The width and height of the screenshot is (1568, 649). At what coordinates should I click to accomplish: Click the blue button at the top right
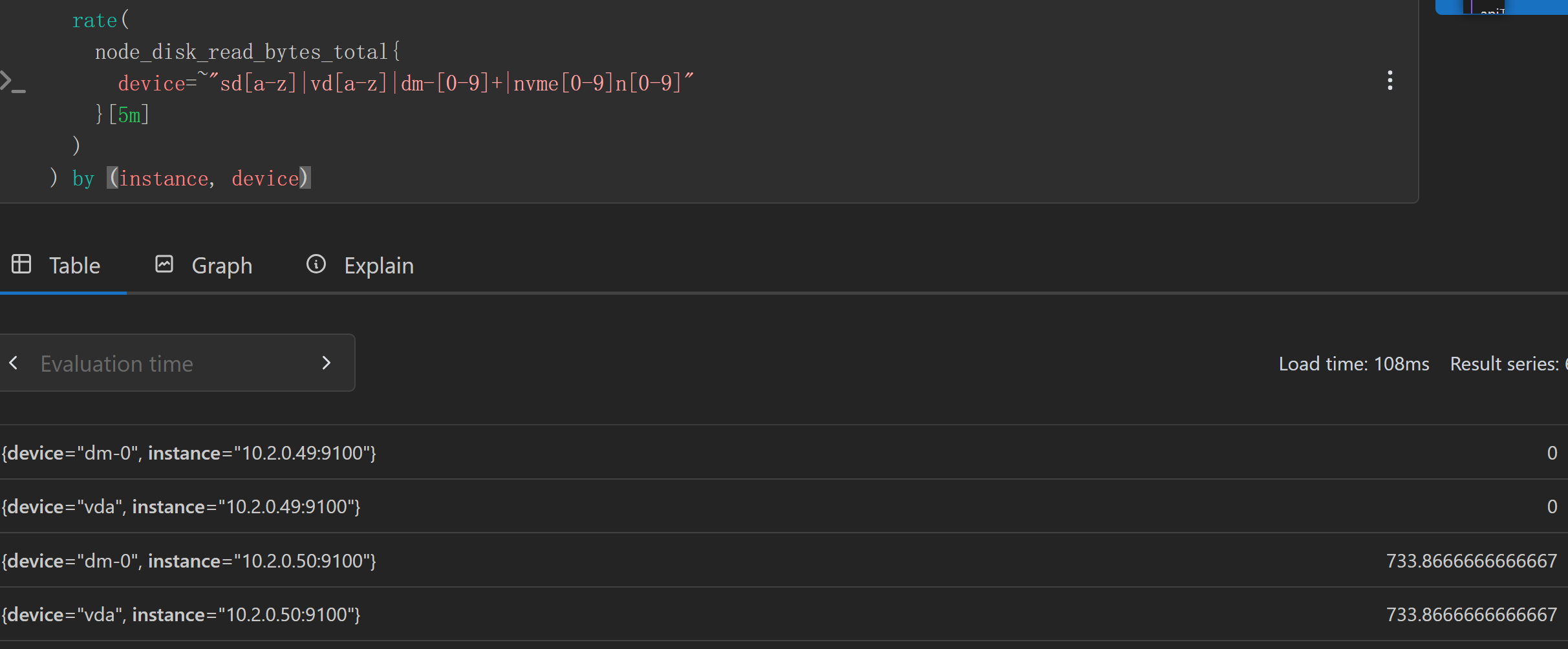pyautogui.click(x=1501, y=6)
